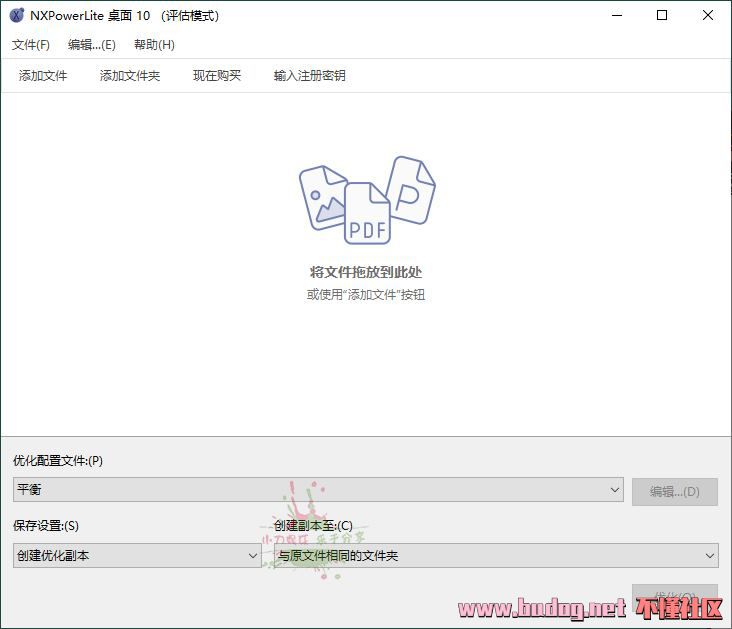Click the 保存设置:(S) label
The width and height of the screenshot is (732, 629).
coord(46,526)
